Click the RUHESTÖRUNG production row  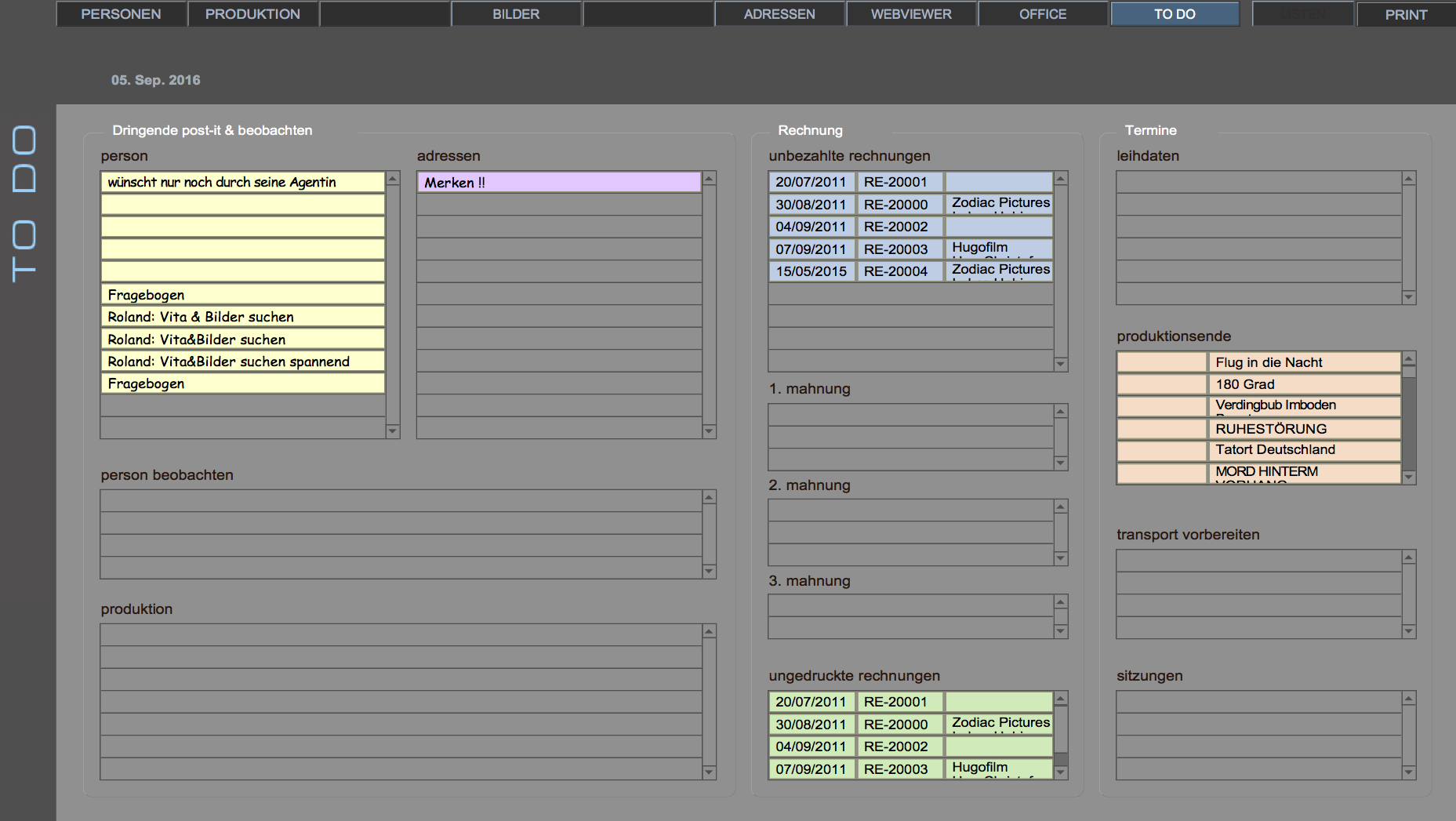coord(1305,429)
